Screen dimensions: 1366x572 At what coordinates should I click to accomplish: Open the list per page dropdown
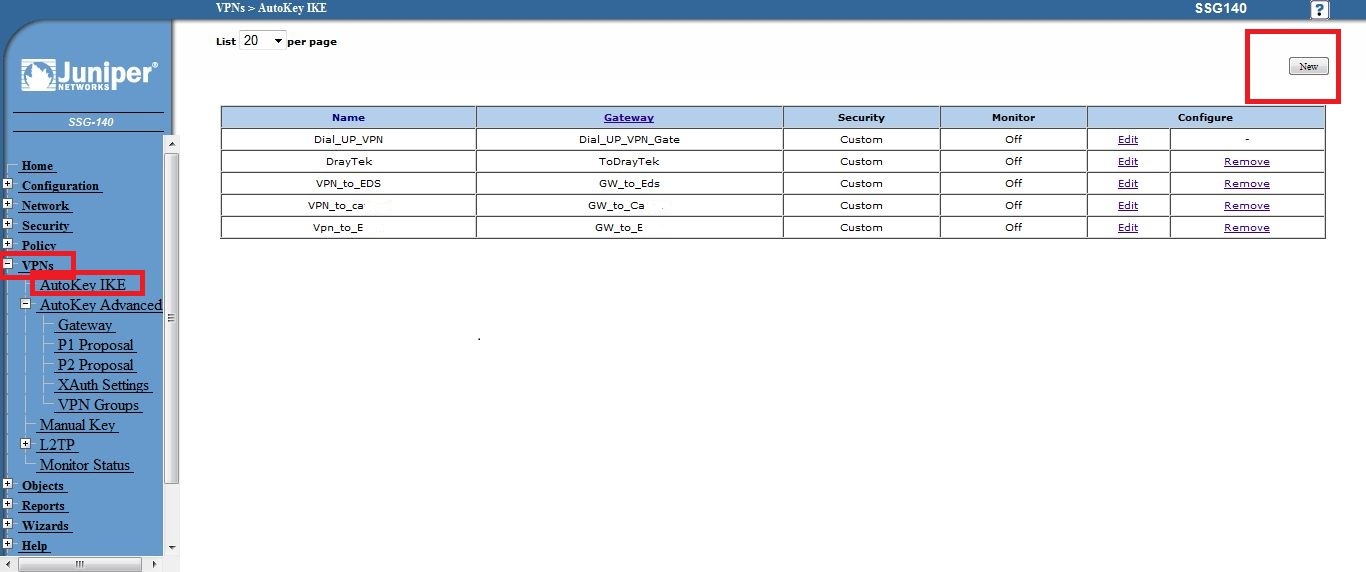point(263,41)
